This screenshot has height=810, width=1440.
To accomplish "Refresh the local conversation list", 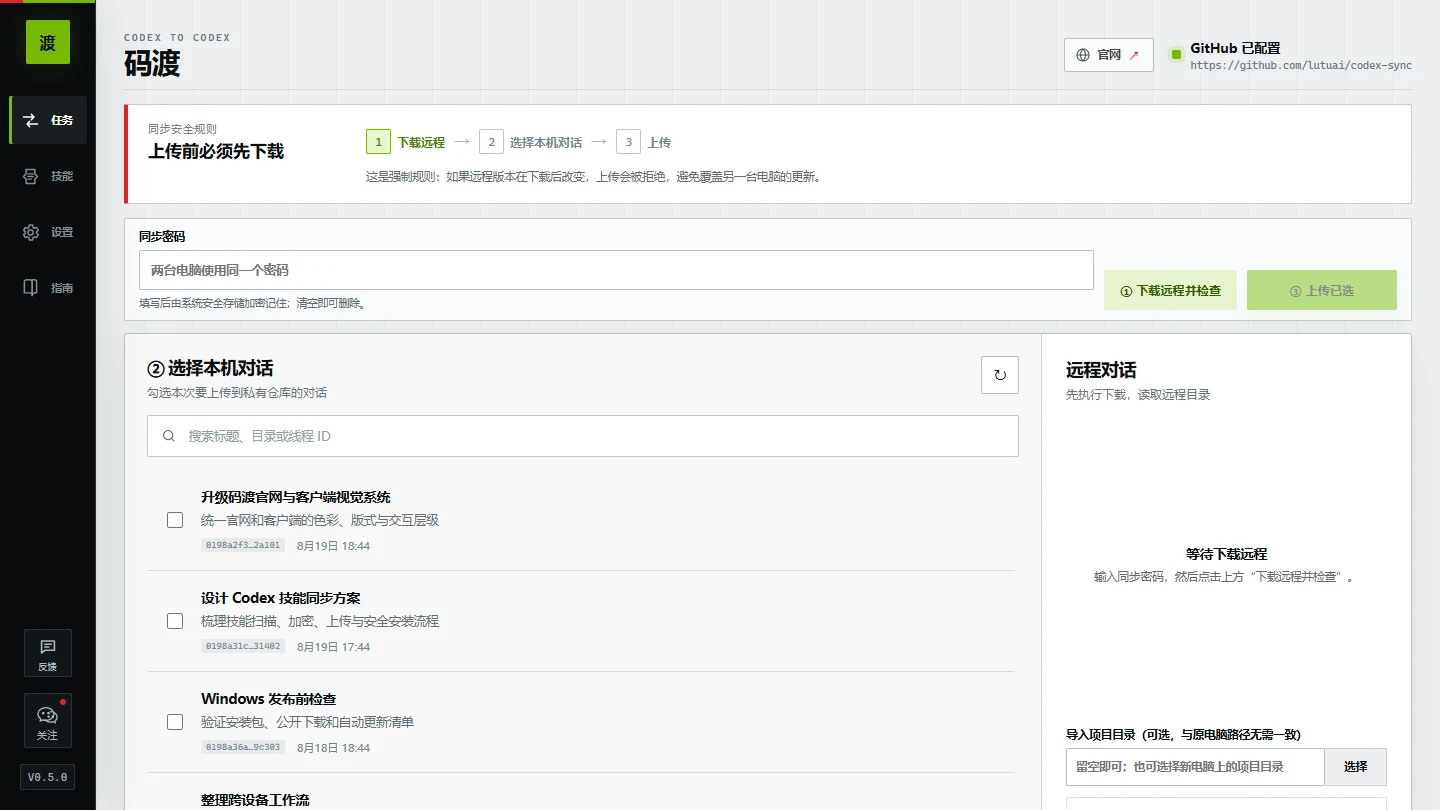I will pos(1000,375).
